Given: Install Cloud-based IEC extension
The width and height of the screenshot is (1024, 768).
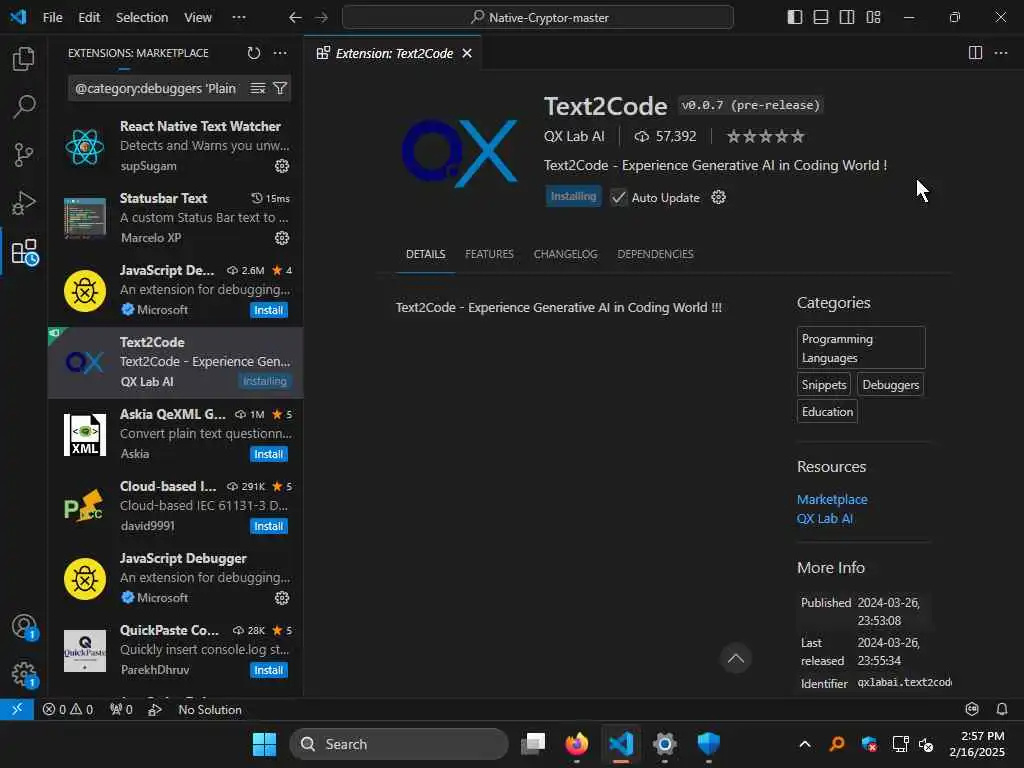Looking at the screenshot, I should tap(268, 526).
